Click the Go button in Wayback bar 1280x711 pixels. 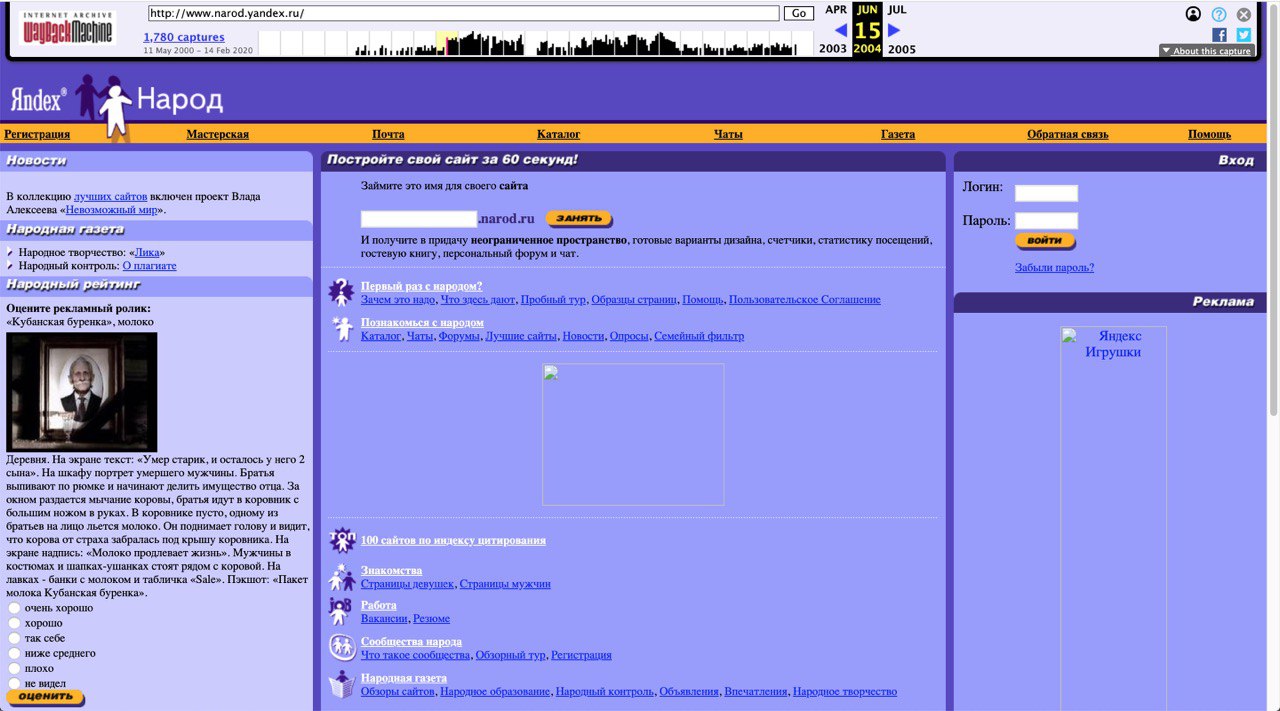(x=798, y=14)
